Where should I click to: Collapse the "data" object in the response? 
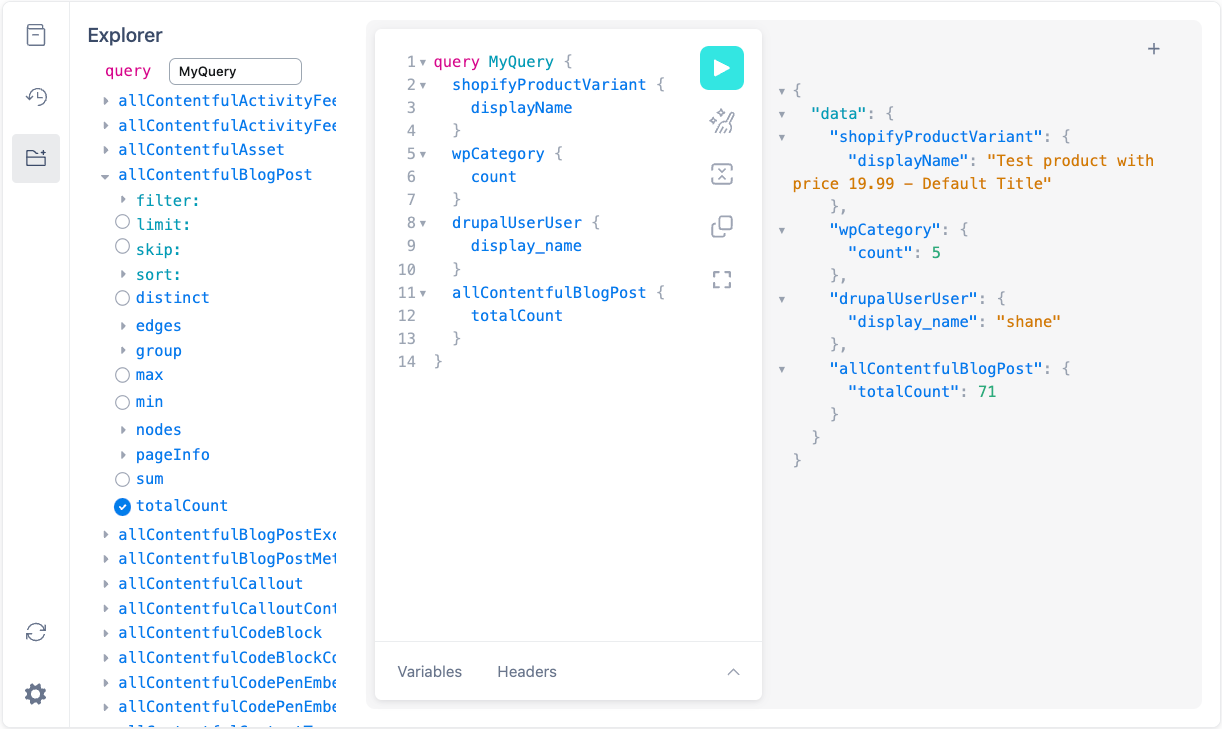tap(782, 114)
